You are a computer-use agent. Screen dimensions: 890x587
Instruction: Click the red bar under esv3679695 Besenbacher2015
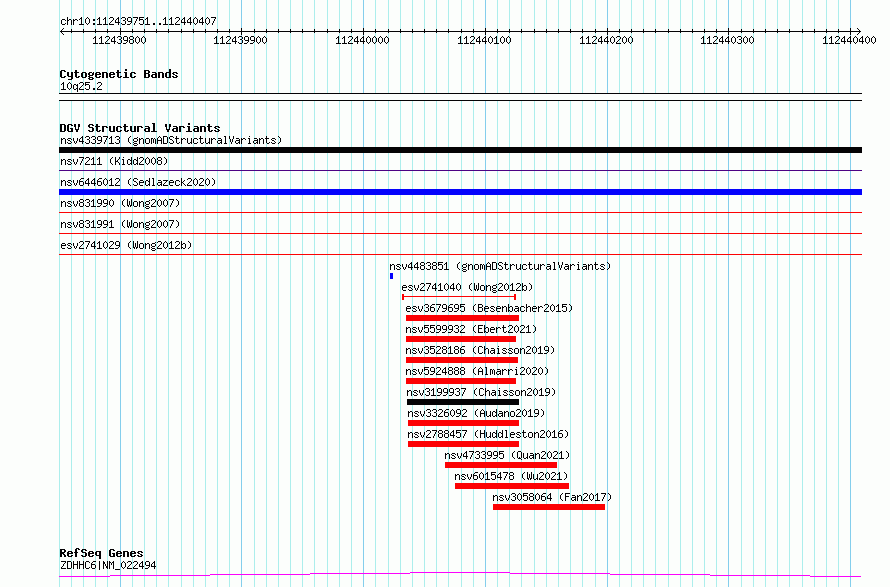pos(462,318)
